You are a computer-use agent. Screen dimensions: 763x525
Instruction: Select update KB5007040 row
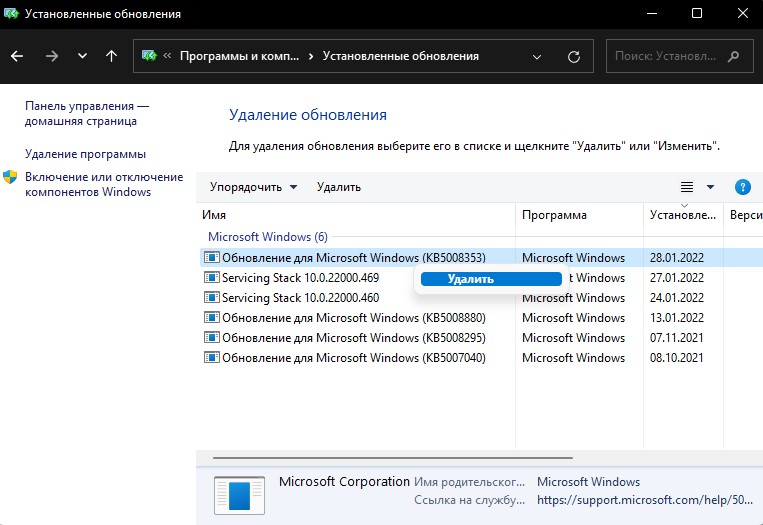(481, 358)
